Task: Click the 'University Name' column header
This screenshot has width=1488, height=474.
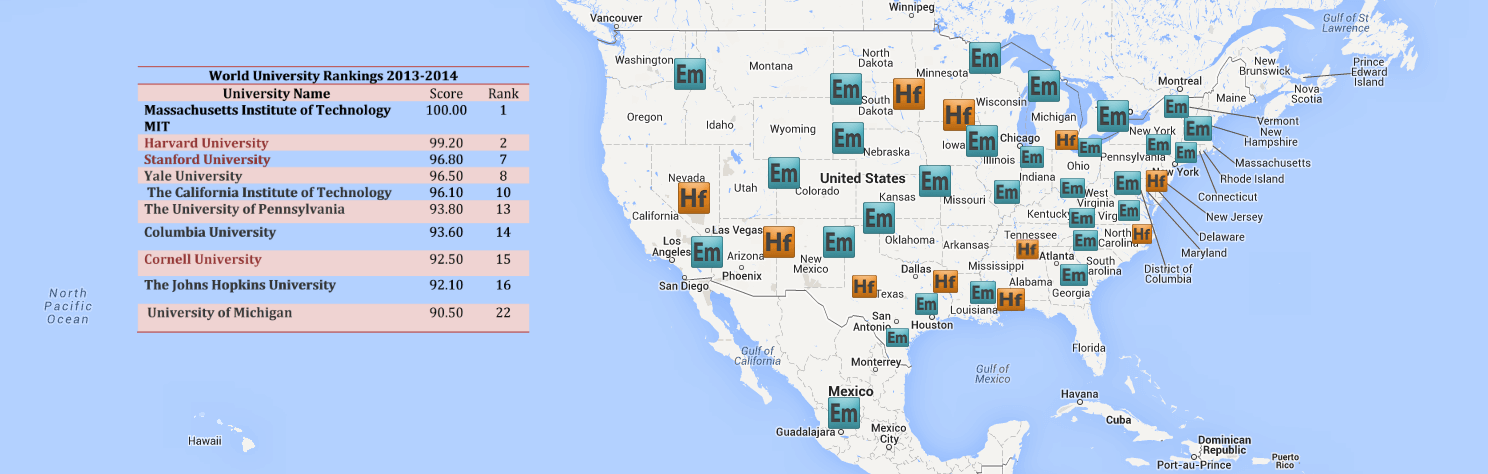Action: [276, 93]
